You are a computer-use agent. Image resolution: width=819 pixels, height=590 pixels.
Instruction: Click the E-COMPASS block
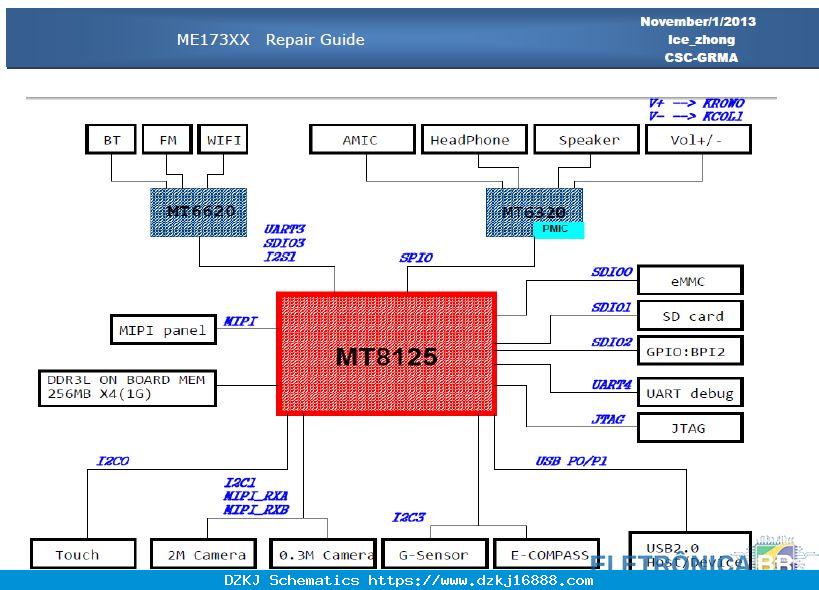[547, 554]
